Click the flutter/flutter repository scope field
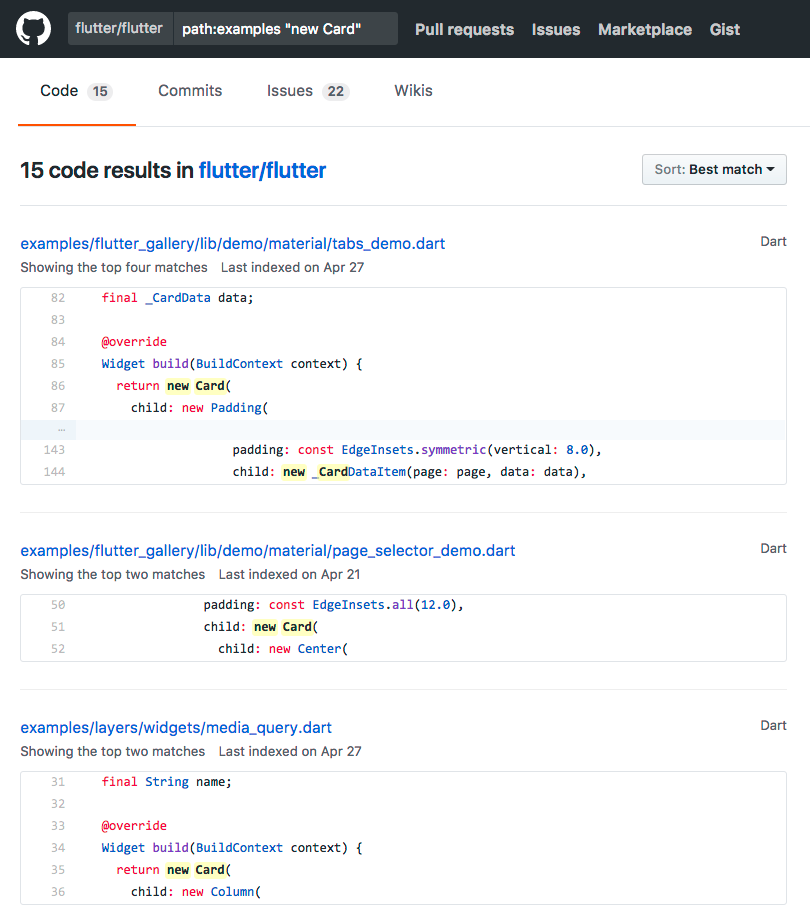810x923 pixels. (119, 29)
